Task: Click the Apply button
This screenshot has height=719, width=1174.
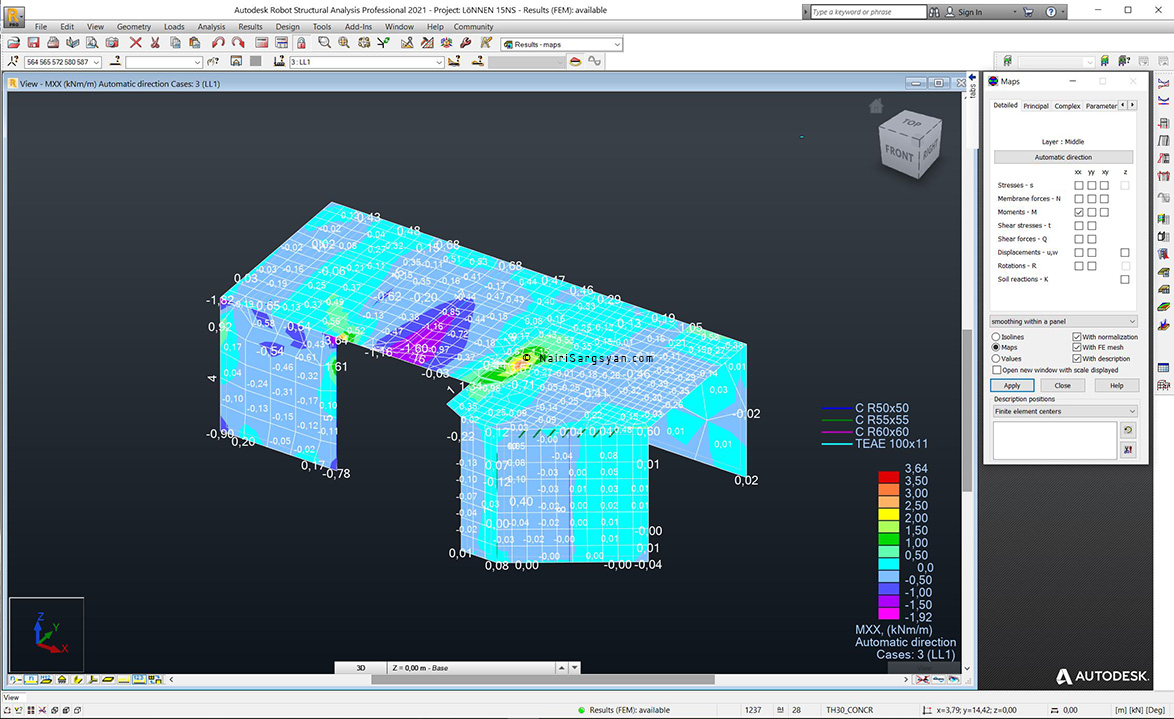Action: pyautogui.click(x=1012, y=386)
